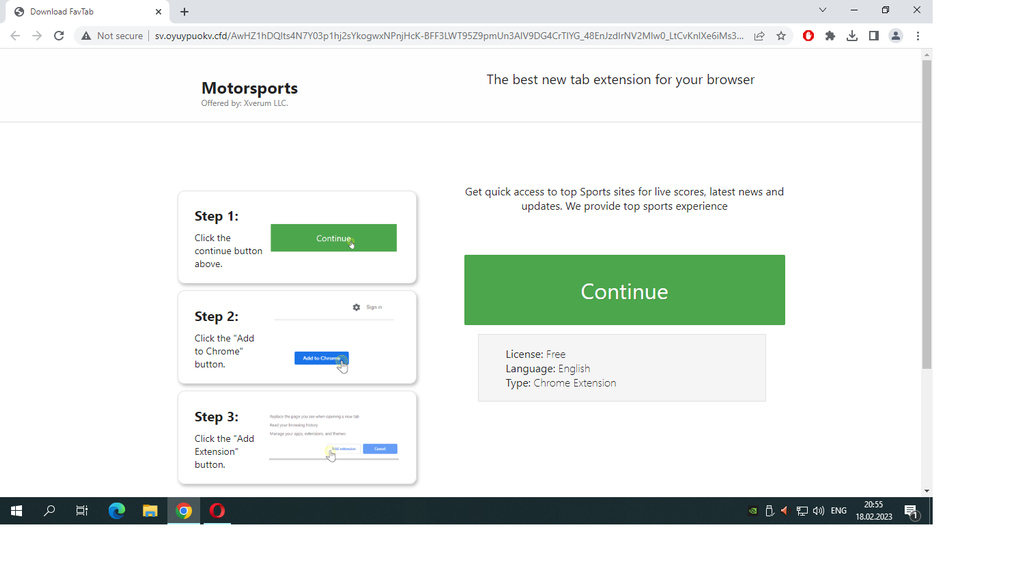Open the notifications action center
Viewport: 1024px width, 575px height.
coord(912,512)
